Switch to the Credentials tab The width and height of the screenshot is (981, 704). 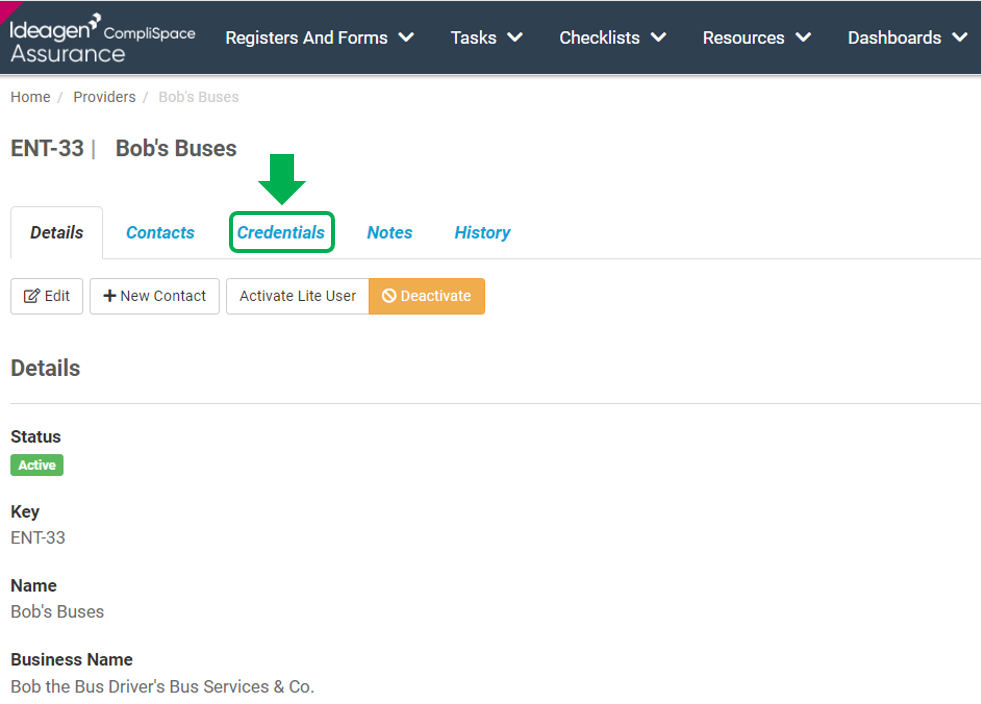click(281, 232)
